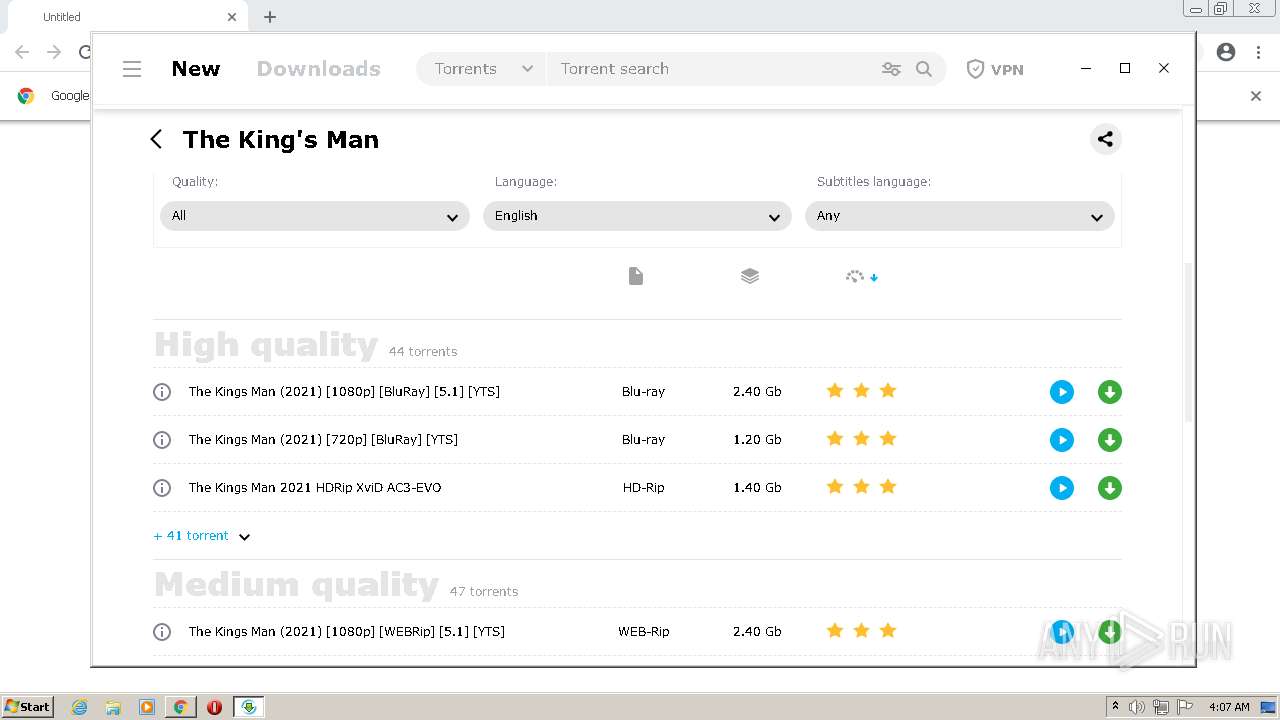Click the star rating of the HDRip torrent
Image resolution: width=1280 pixels, height=720 pixels.
point(861,487)
